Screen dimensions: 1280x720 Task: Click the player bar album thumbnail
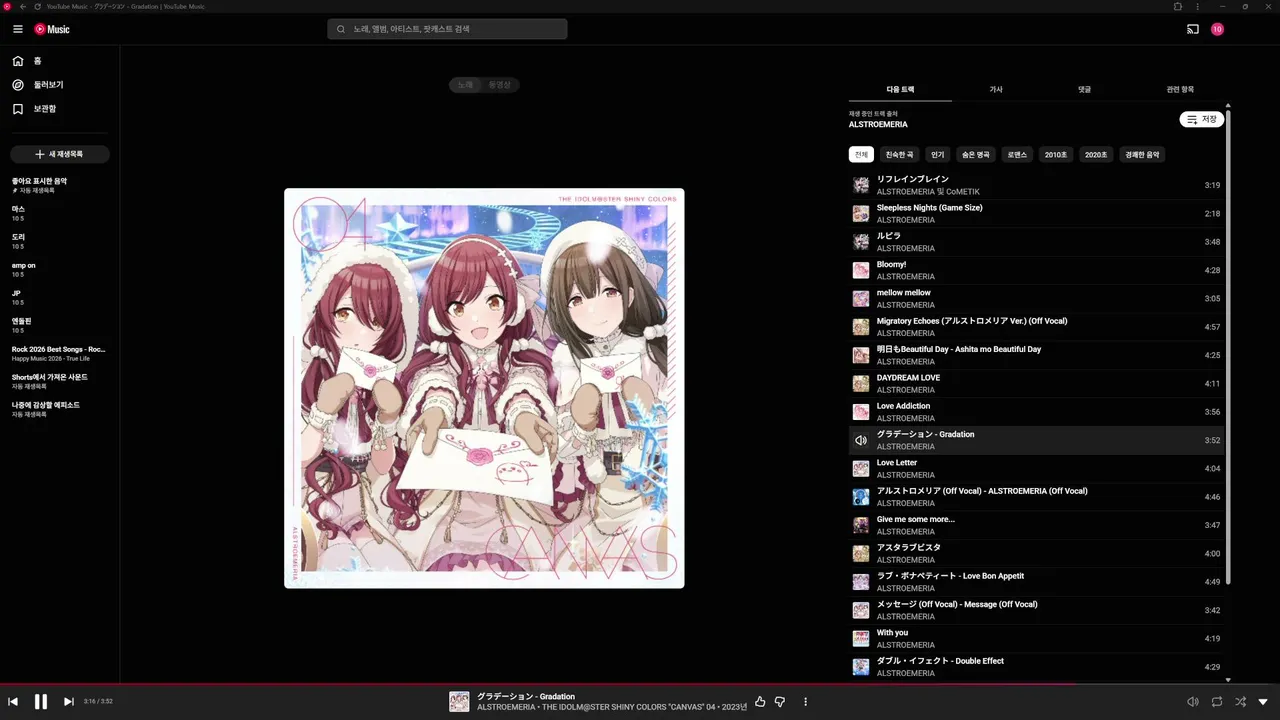coord(459,702)
